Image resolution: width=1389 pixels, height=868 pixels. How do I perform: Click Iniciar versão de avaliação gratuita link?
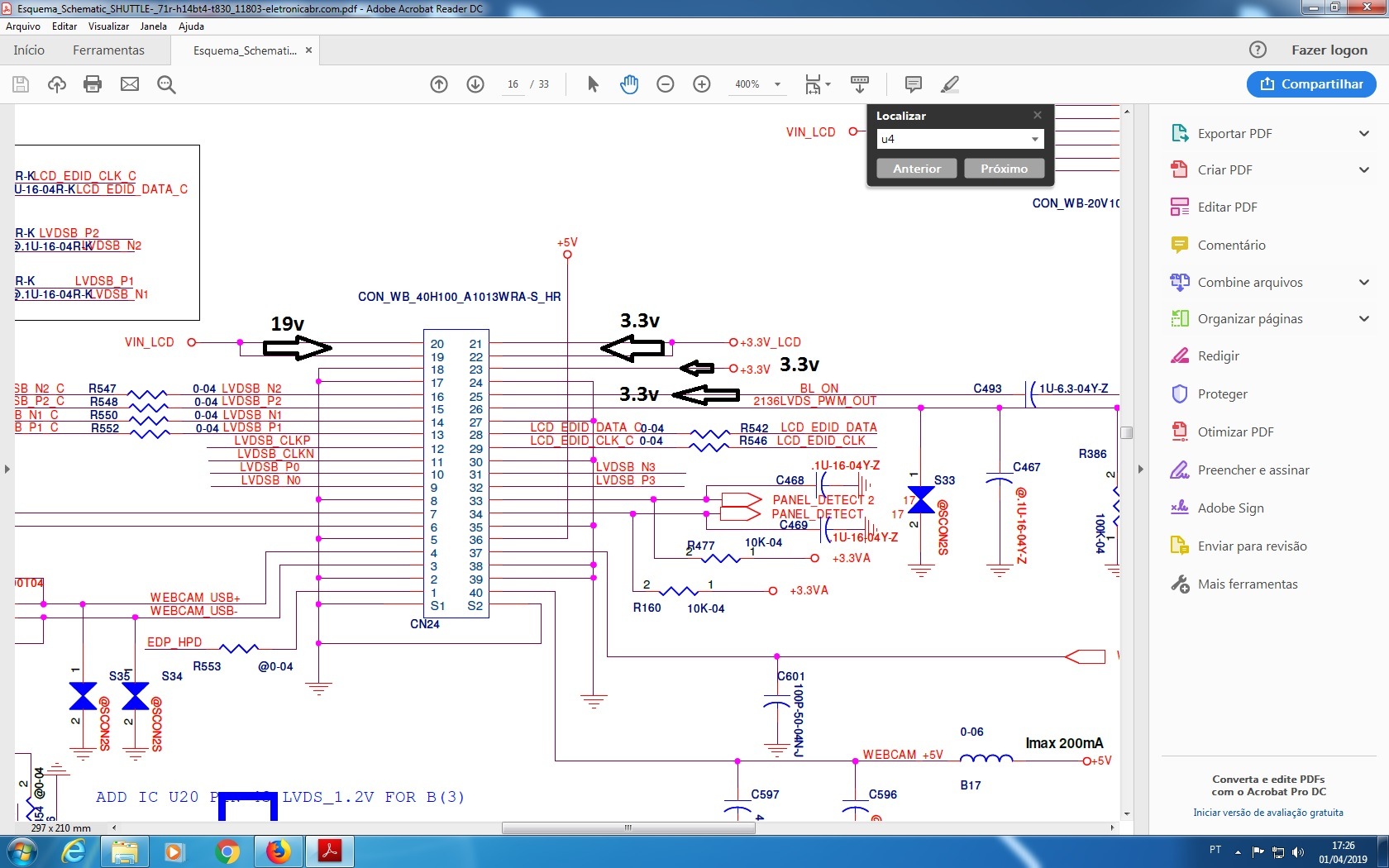coord(1268,813)
